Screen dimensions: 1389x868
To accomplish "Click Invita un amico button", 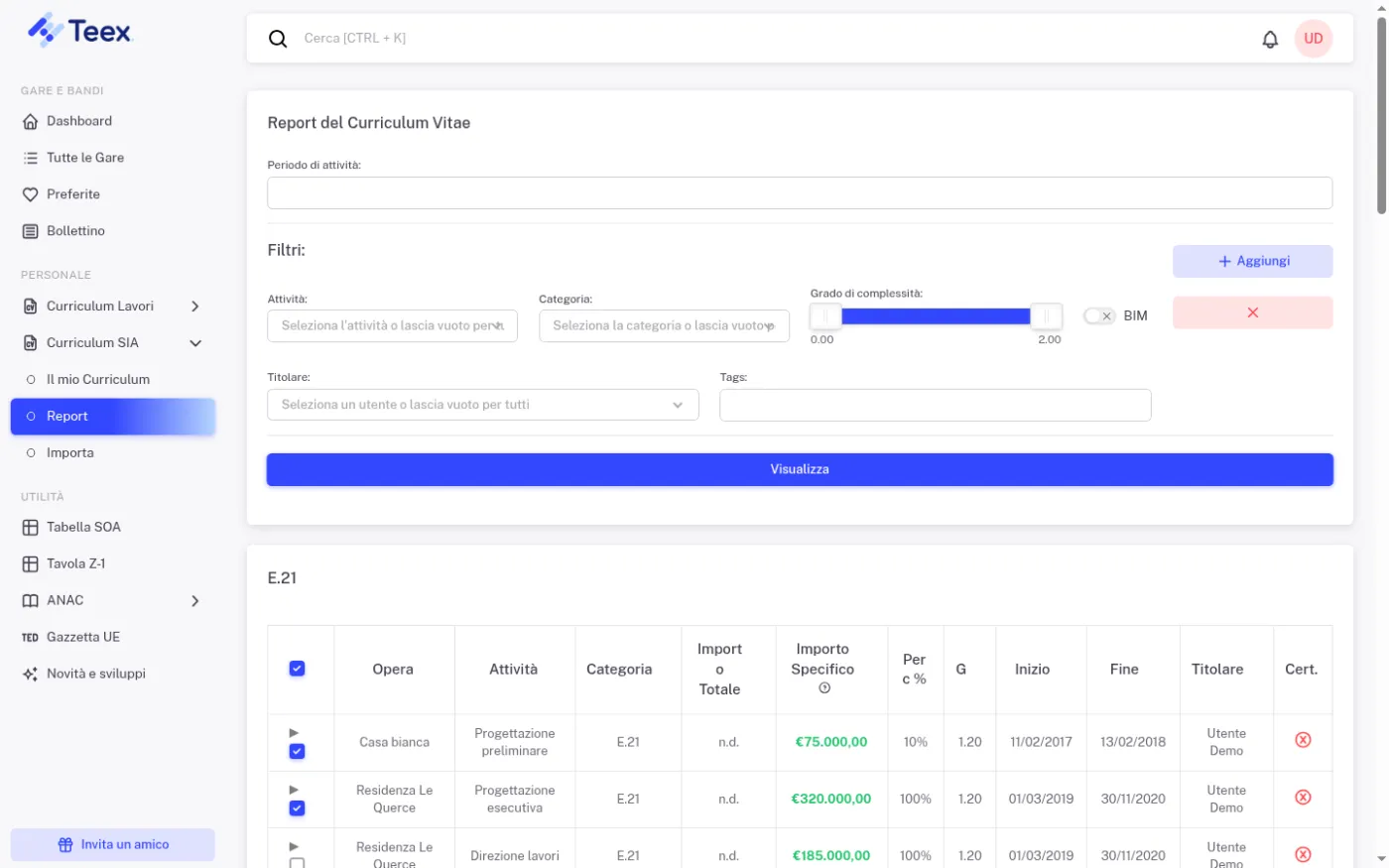I will 113,845.
